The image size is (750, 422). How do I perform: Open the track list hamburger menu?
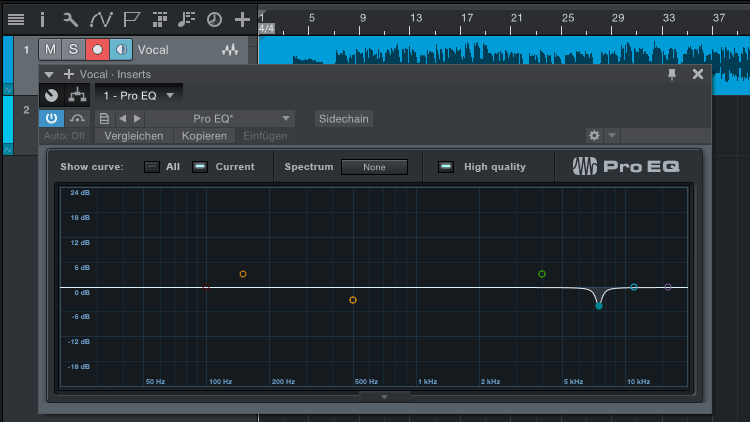click(x=16, y=20)
